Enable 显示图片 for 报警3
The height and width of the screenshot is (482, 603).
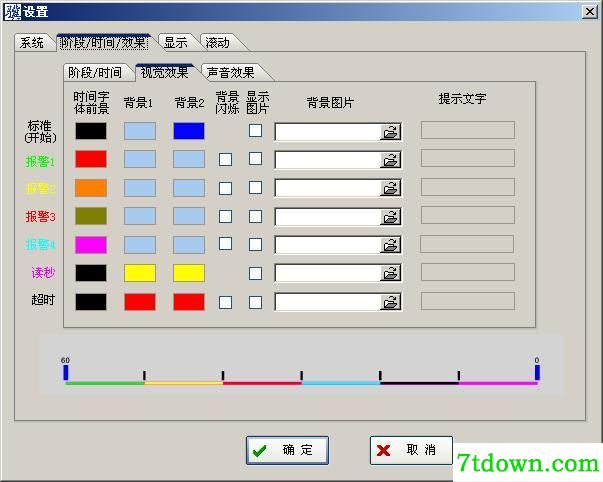pyautogui.click(x=255, y=216)
